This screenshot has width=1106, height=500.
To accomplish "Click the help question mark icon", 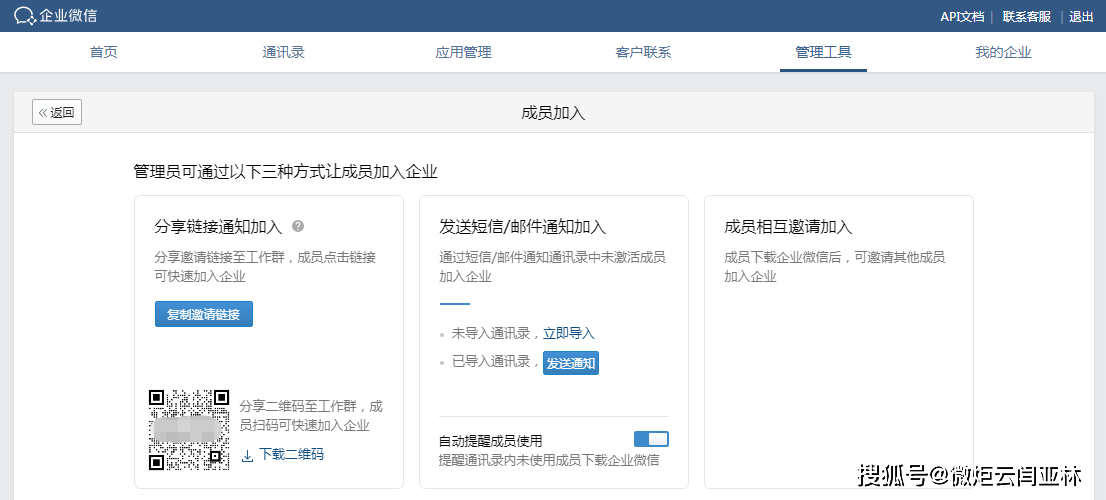I will 298,227.
